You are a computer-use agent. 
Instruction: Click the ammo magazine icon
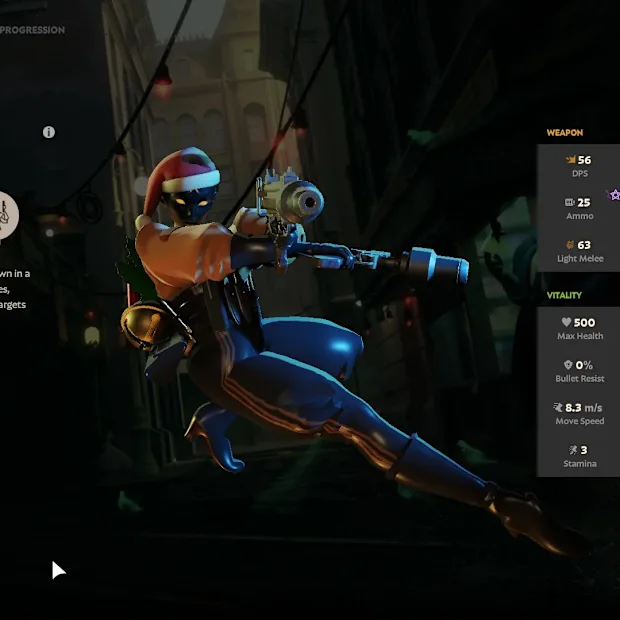pos(569,202)
